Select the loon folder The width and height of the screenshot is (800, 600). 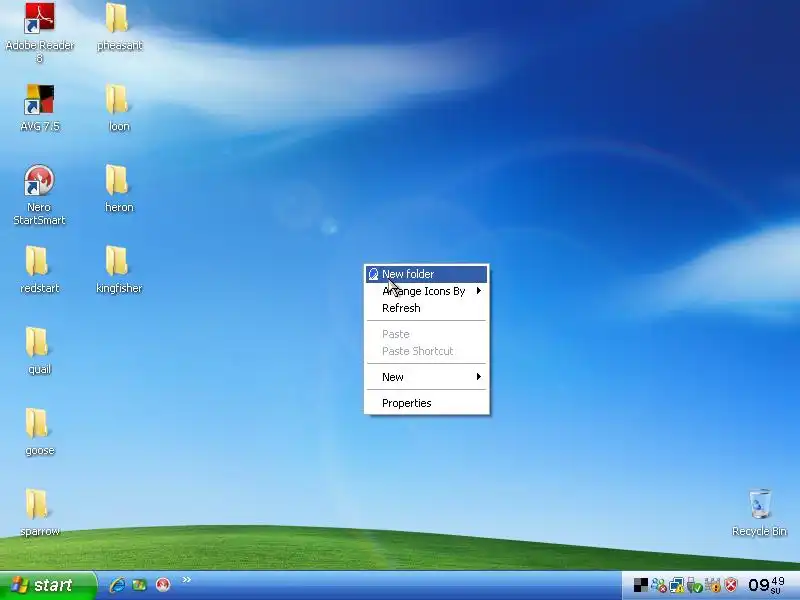[x=119, y=108]
